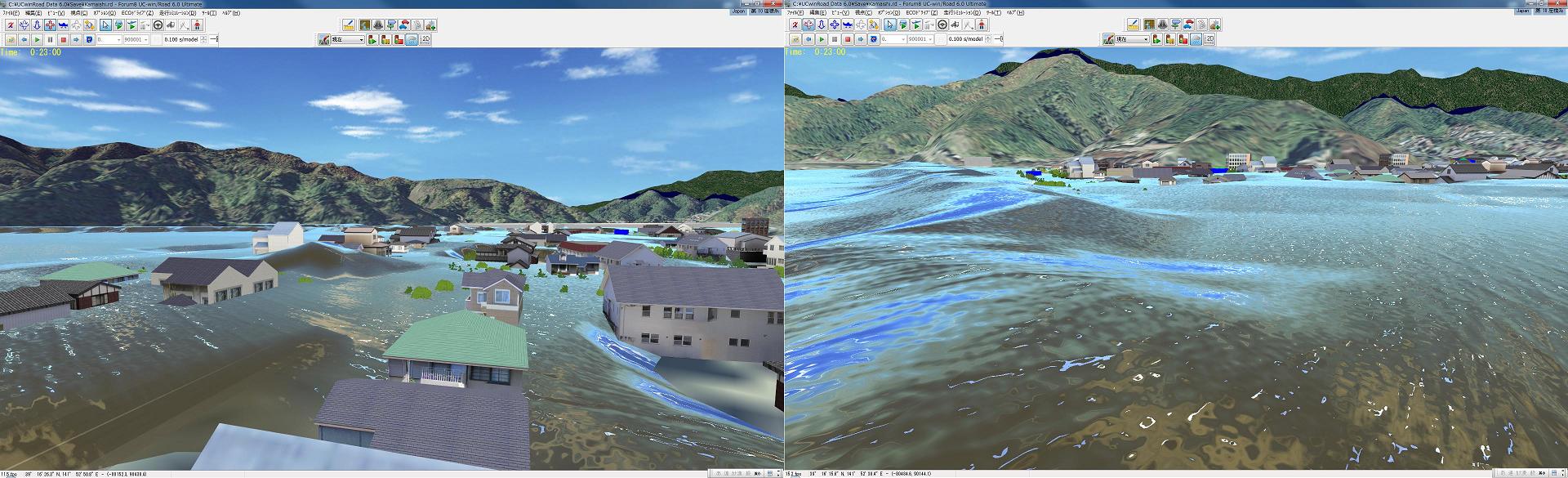This screenshot has width=1568, height=478.
Task: Stop the simulation with red square in right window
Action: (847, 39)
